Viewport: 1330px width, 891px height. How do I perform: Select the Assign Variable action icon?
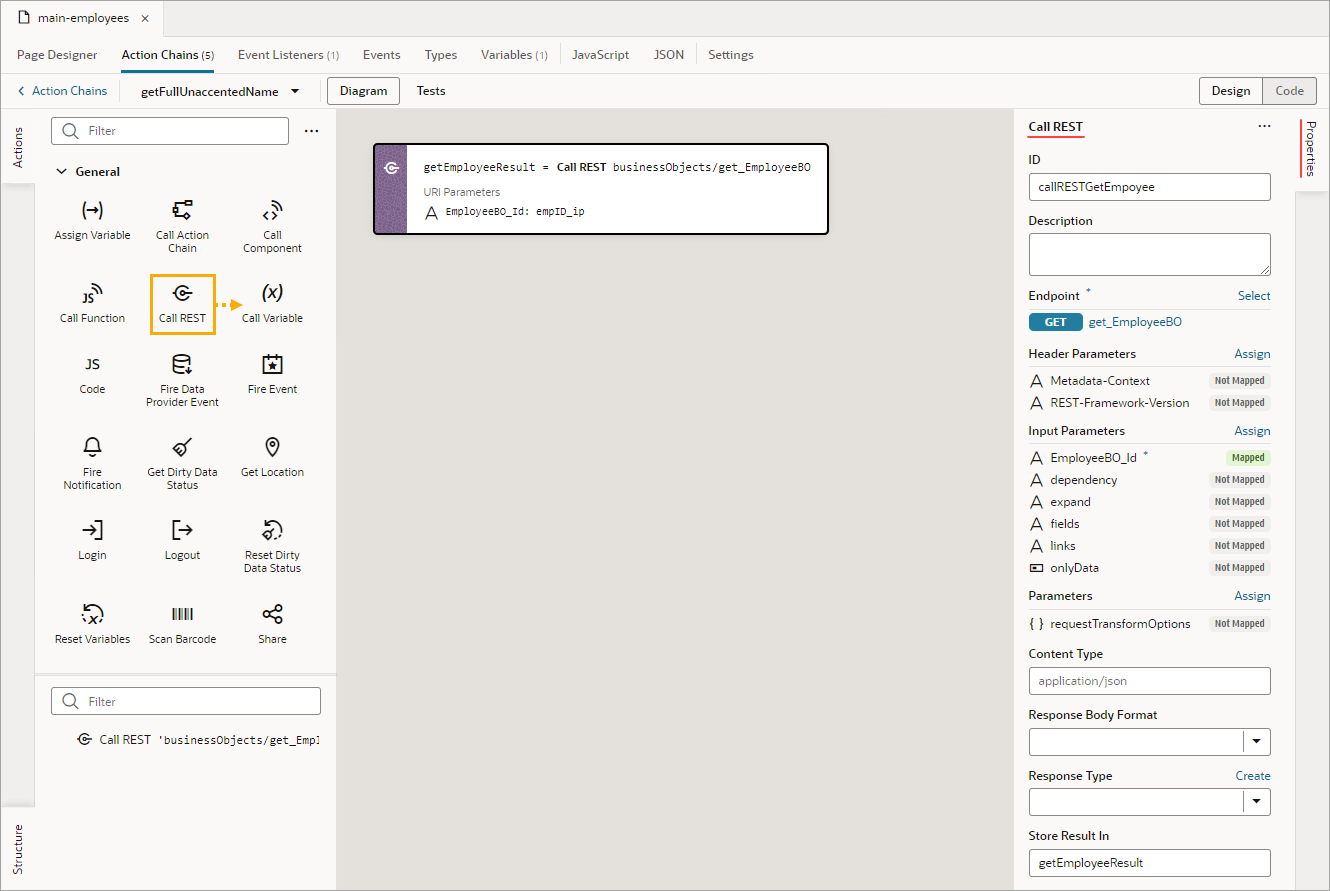pyautogui.click(x=92, y=210)
